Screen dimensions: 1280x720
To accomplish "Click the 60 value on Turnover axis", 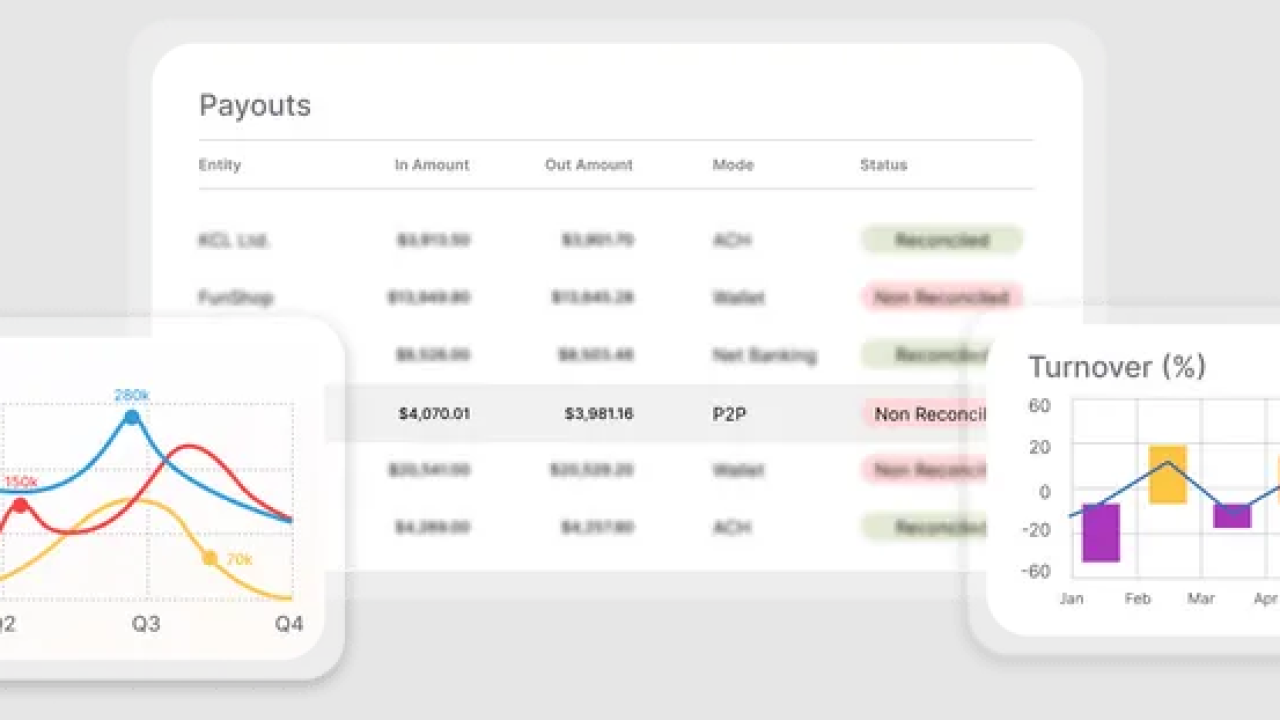I will pyautogui.click(x=1040, y=405).
